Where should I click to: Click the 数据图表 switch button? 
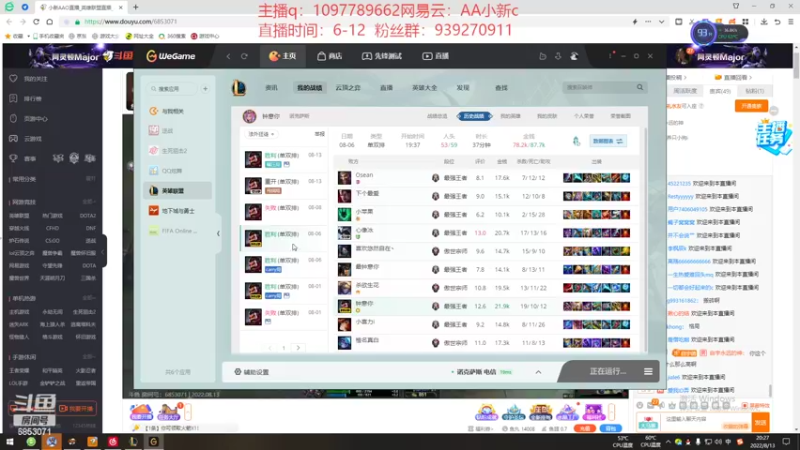[608, 141]
